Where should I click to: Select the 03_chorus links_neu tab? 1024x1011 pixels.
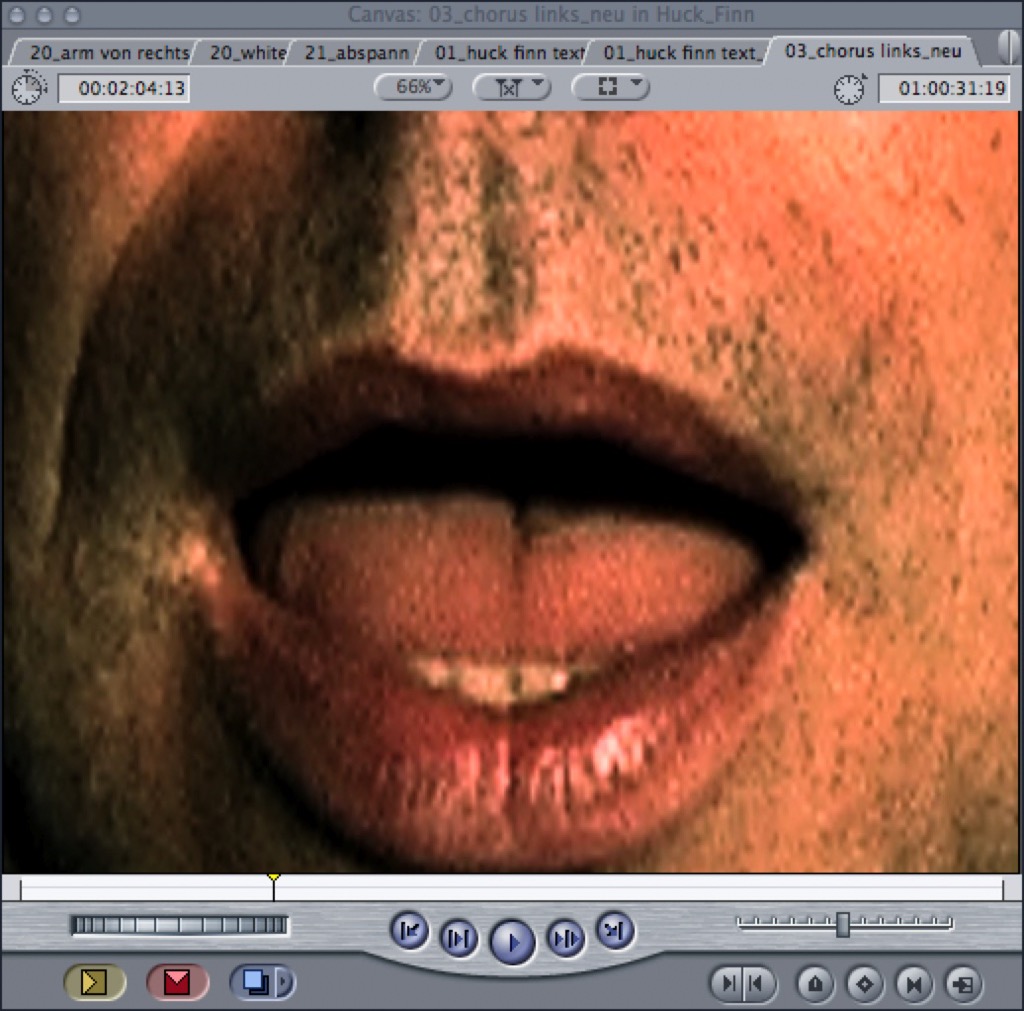click(x=872, y=51)
